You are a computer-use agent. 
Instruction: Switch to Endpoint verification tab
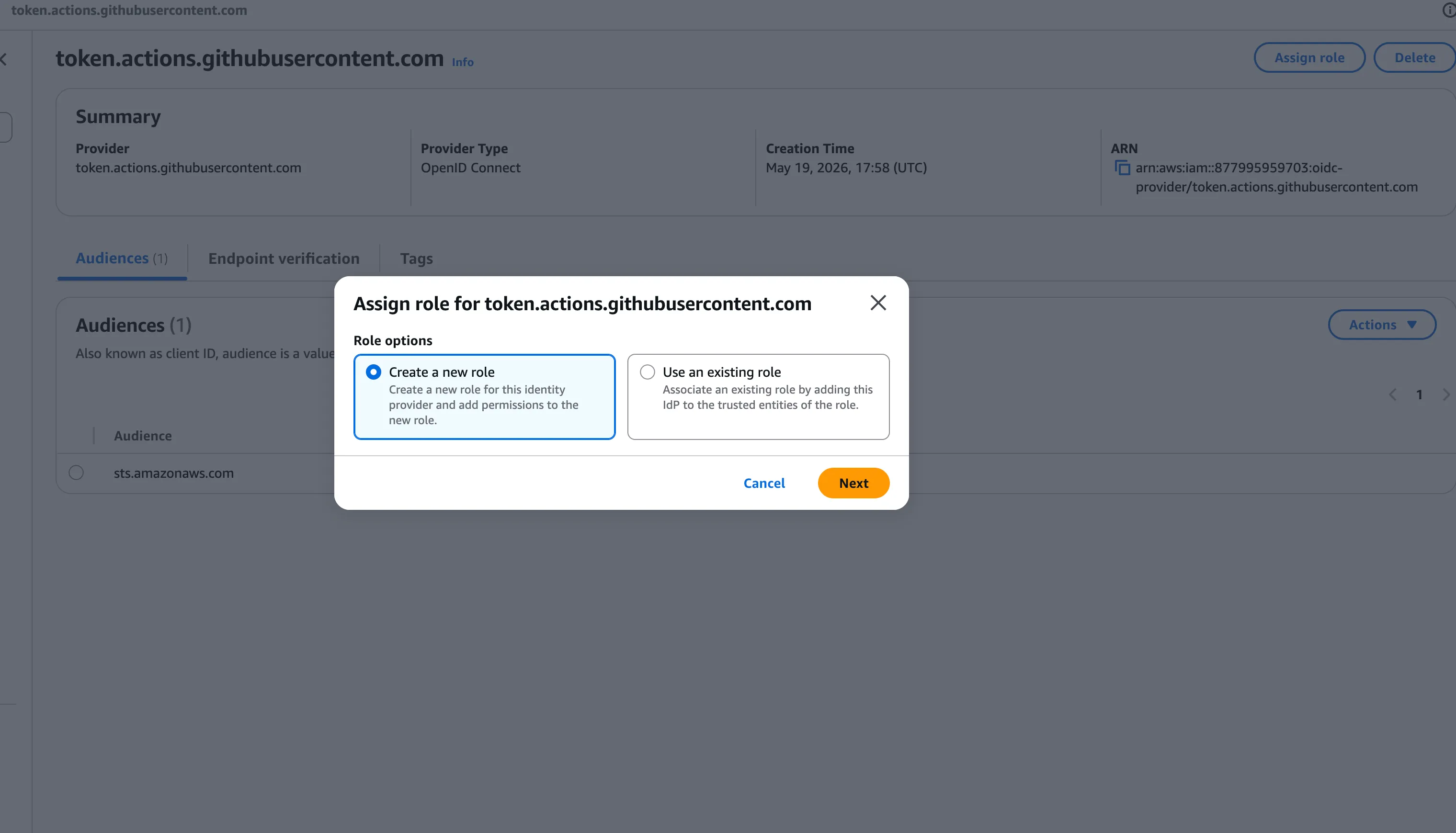(x=284, y=259)
